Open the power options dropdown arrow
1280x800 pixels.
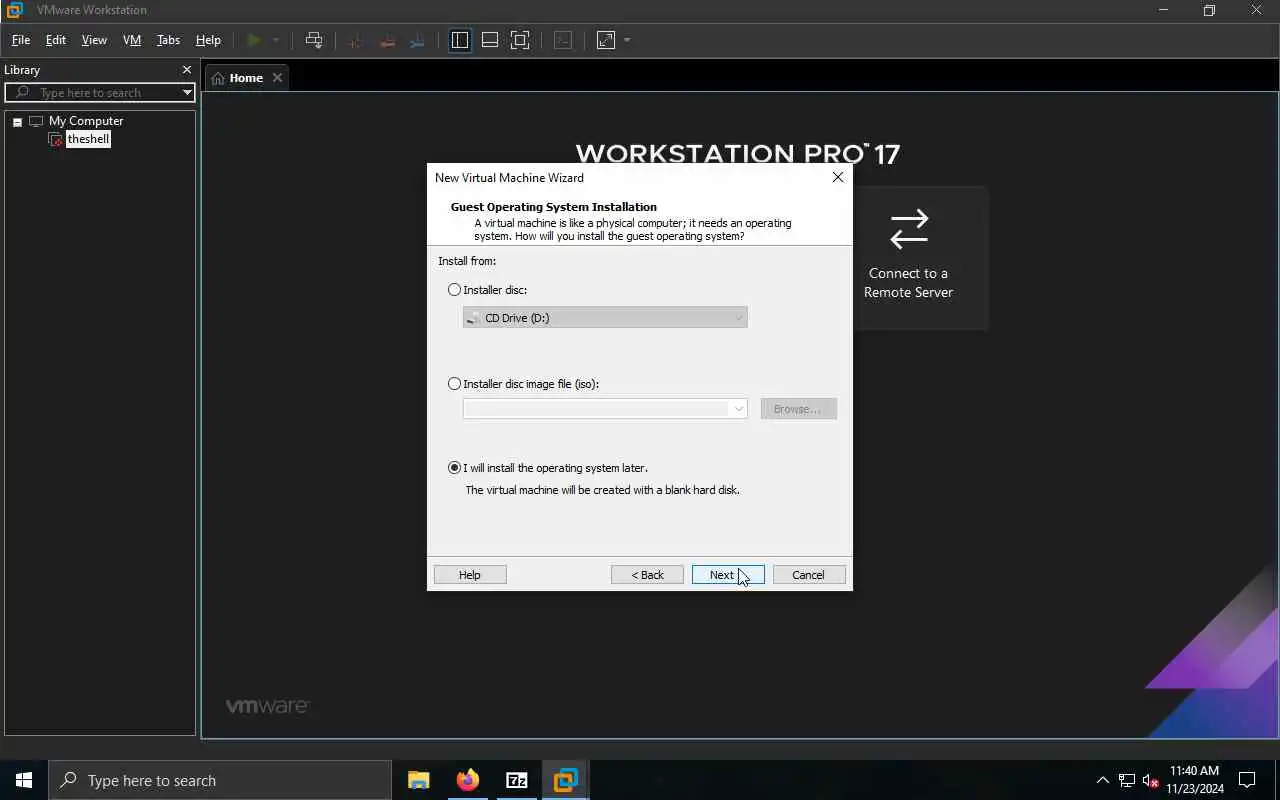(276, 40)
